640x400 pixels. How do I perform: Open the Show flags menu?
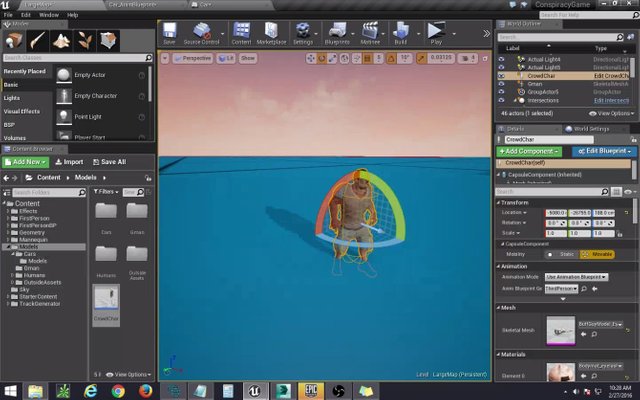point(247,58)
